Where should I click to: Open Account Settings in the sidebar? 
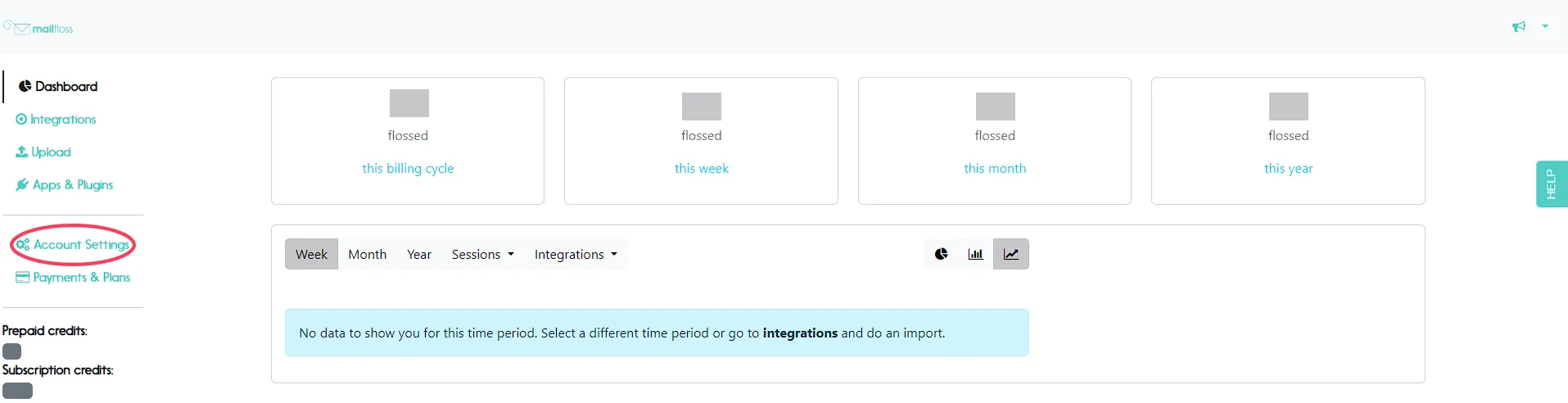73,244
